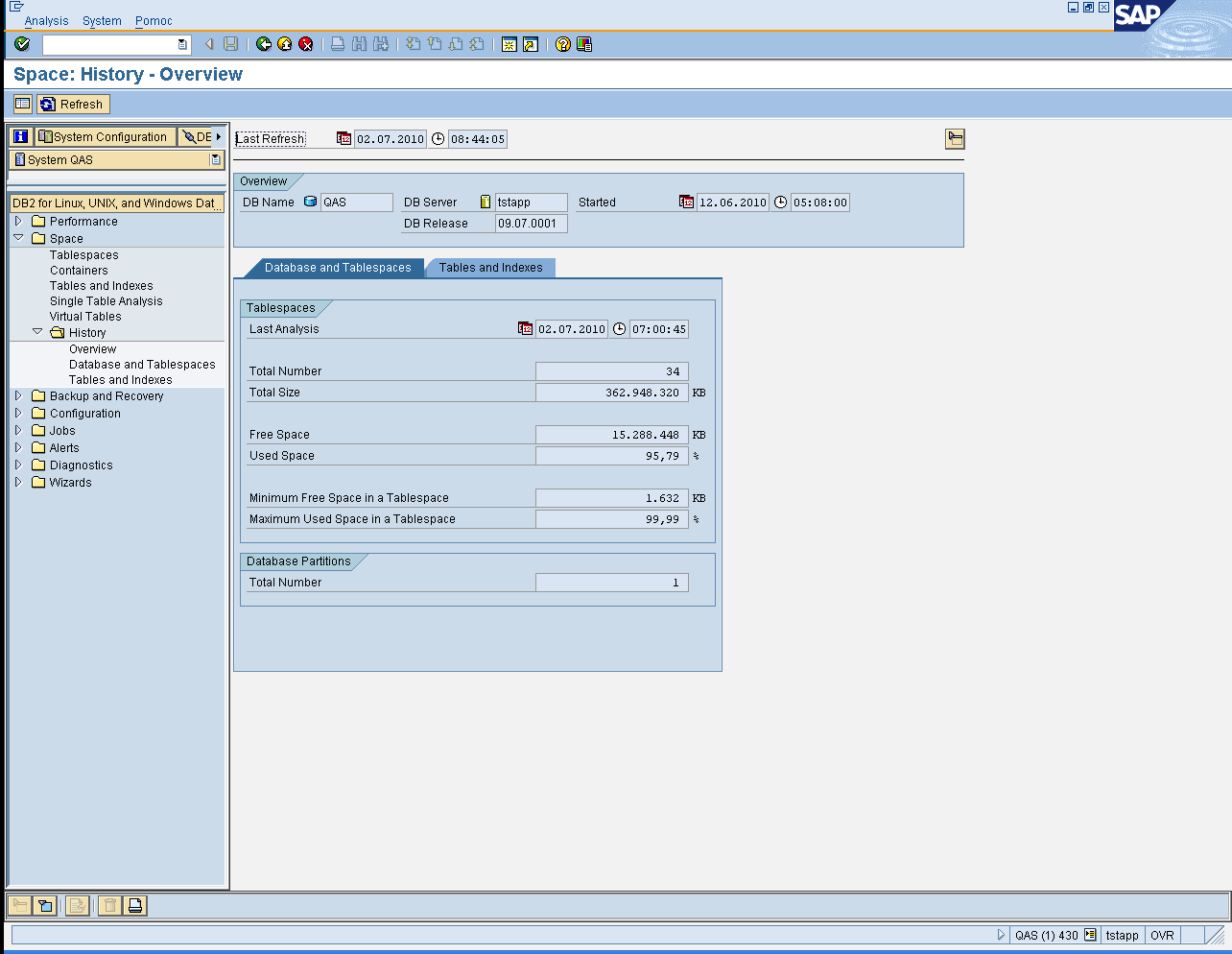Select Tablespaces in the Space tree
1232x954 pixels.
[x=84, y=255]
